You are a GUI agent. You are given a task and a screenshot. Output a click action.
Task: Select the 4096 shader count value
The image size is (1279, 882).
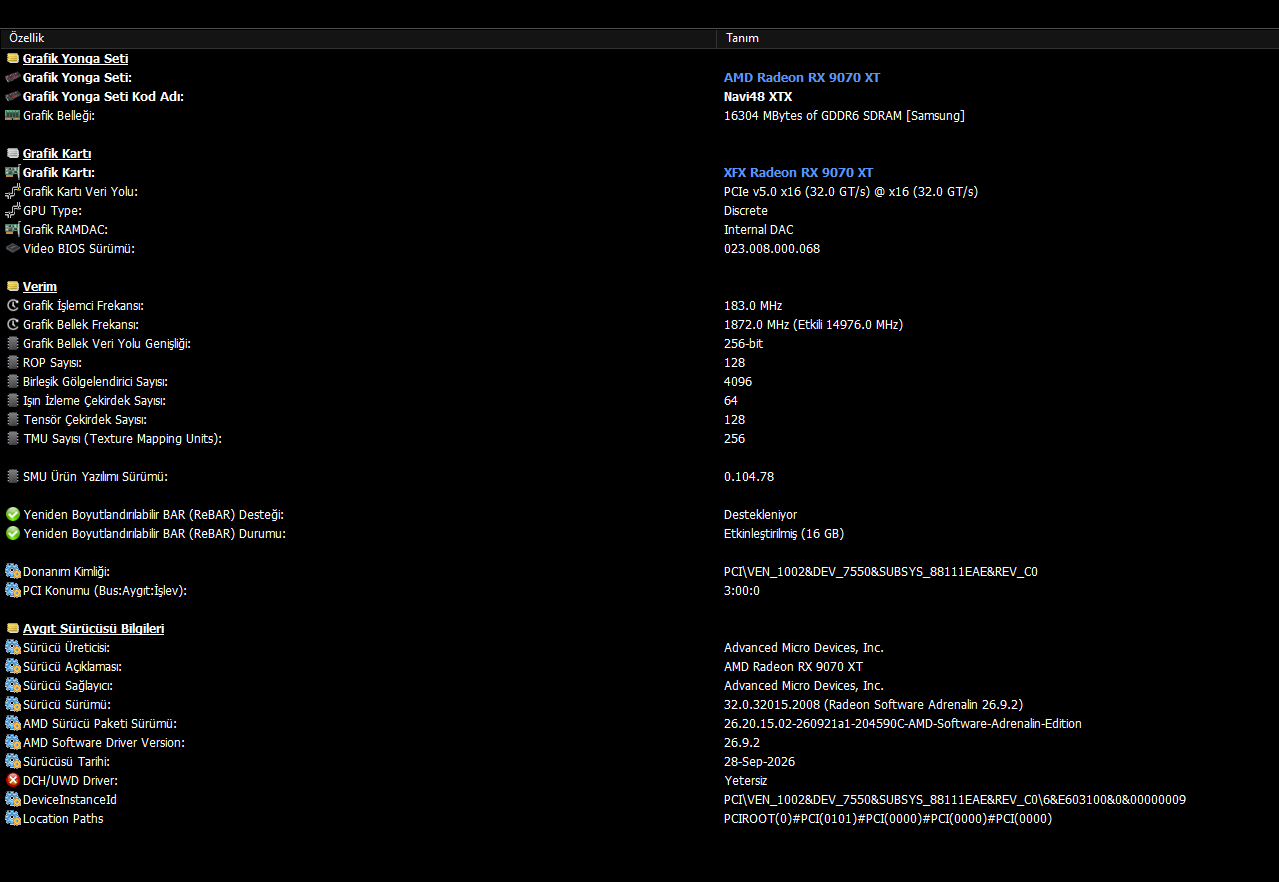[x=738, y=382]
